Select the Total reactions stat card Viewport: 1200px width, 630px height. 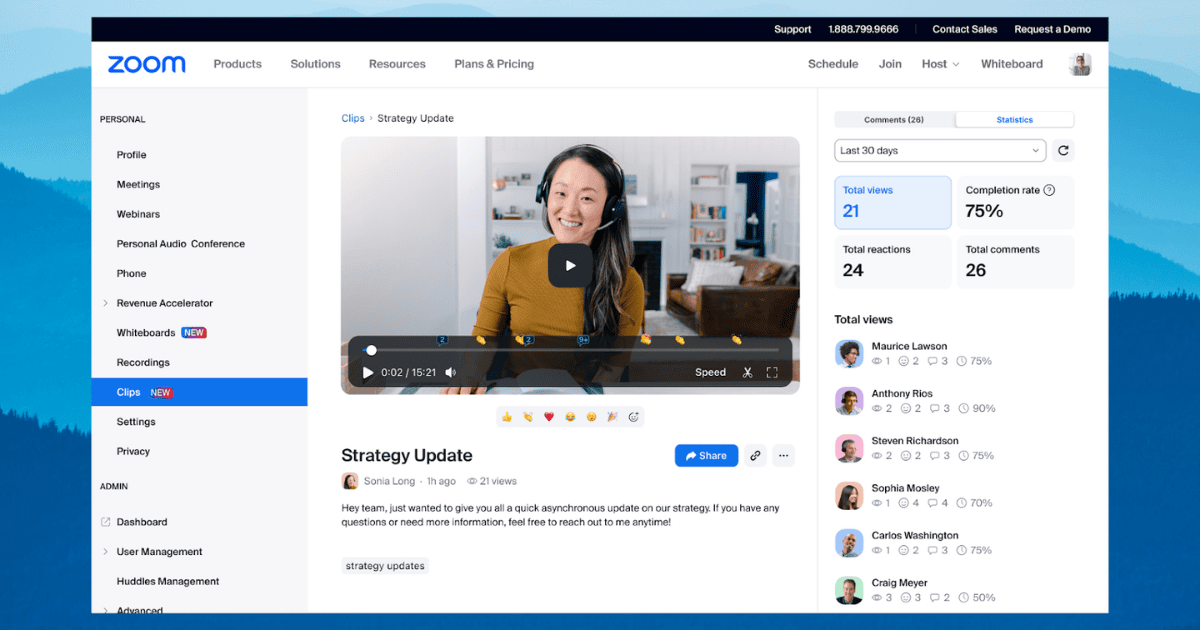pos(893,262)
